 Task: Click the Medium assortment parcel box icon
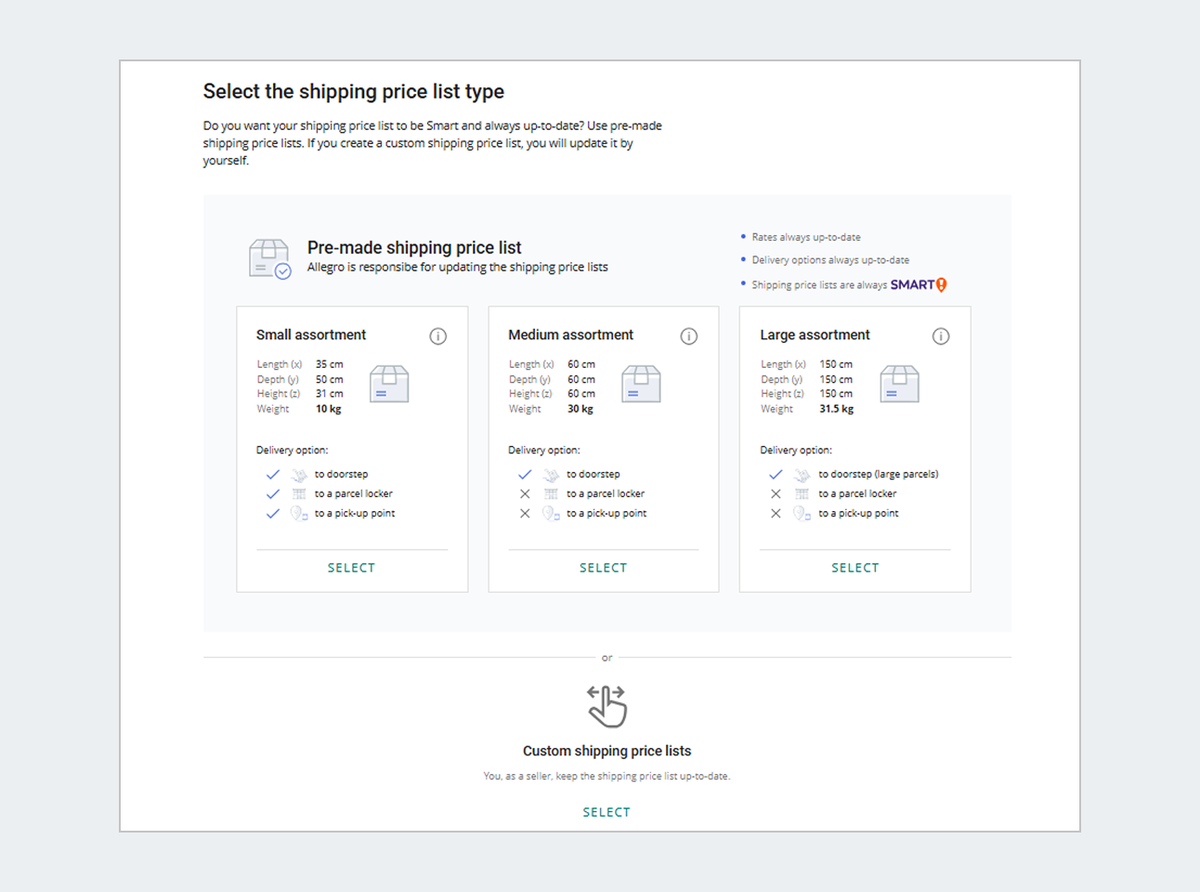click(x=641, y=384)
